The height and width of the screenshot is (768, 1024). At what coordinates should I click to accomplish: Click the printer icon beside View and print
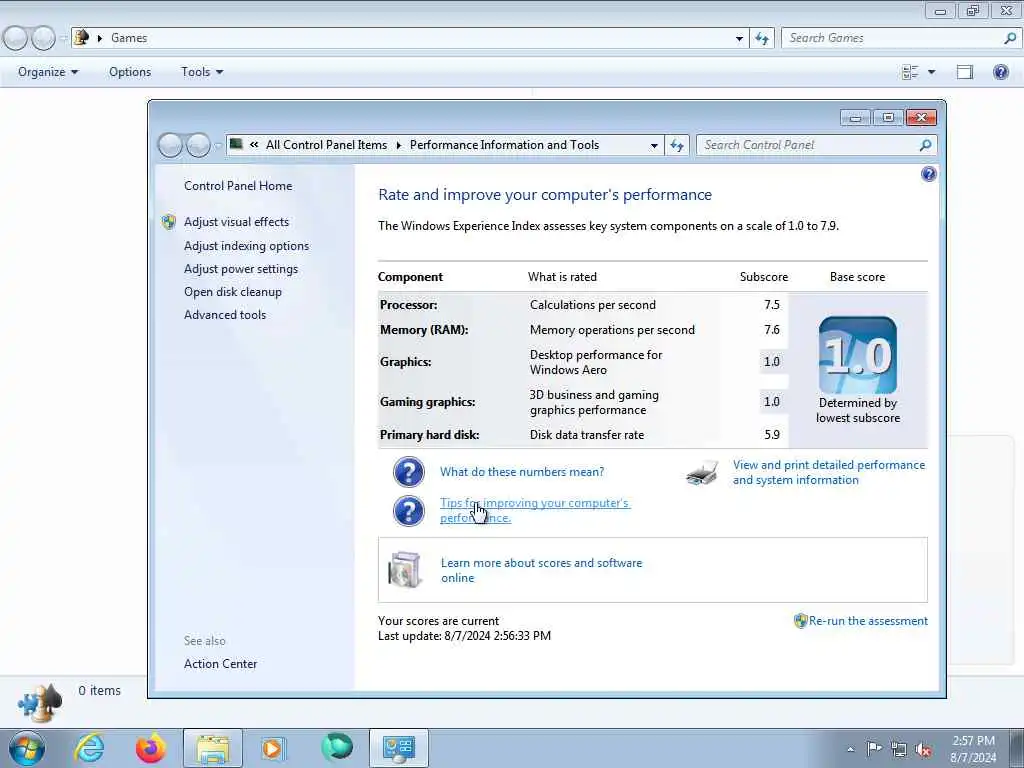coord(703,472)
